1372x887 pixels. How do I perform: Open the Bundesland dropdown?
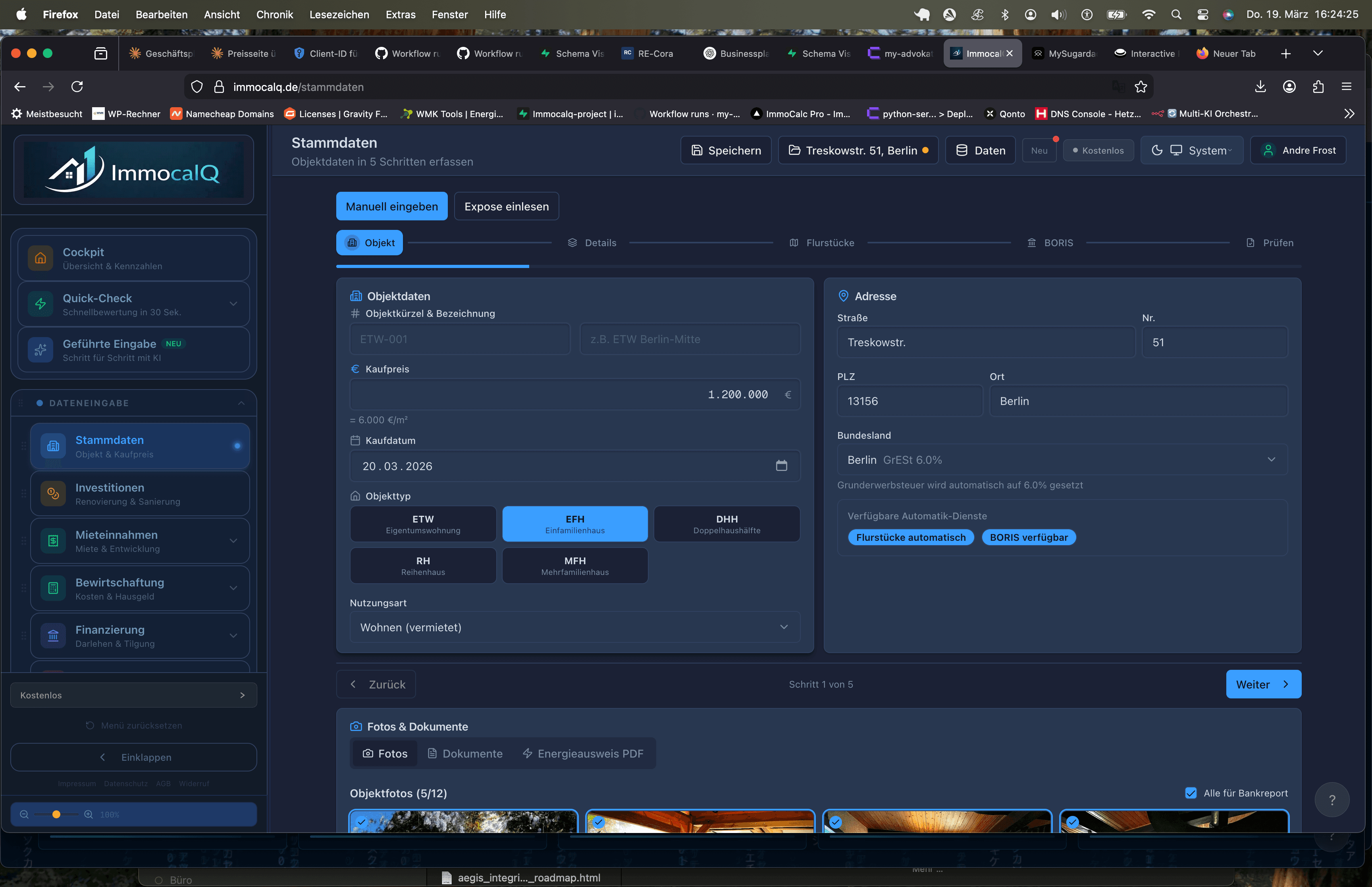(1062, 460)
